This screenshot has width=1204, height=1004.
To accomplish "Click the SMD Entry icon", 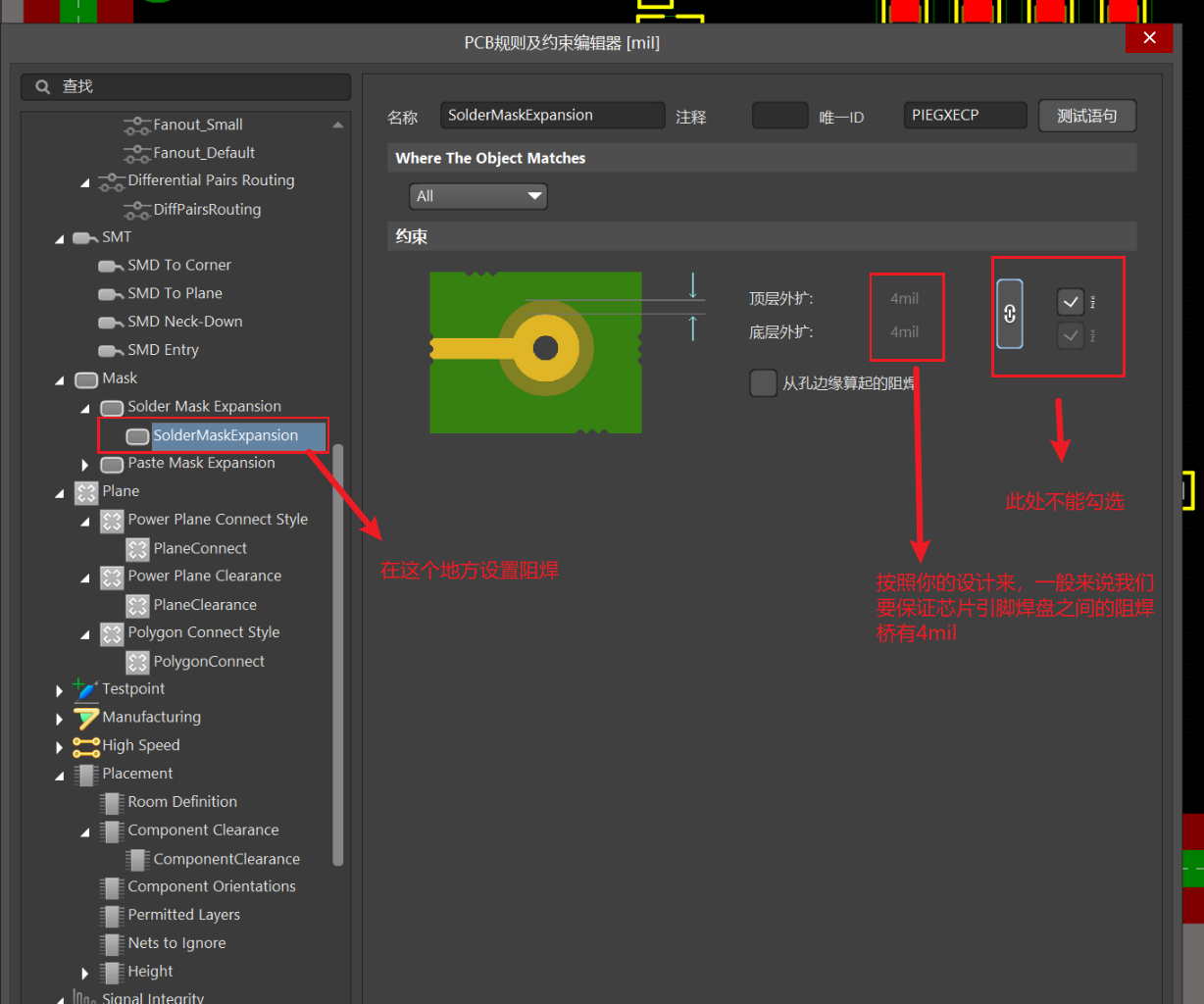I will pyautogui.click(x=112, y=351).
